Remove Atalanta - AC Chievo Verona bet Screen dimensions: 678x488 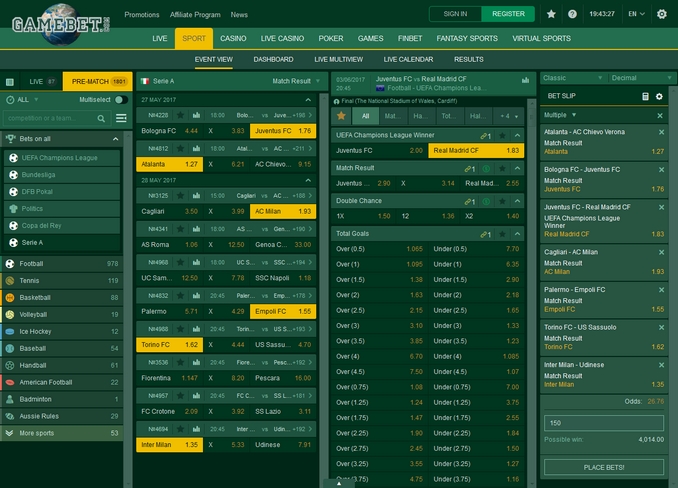pos(661,132)
